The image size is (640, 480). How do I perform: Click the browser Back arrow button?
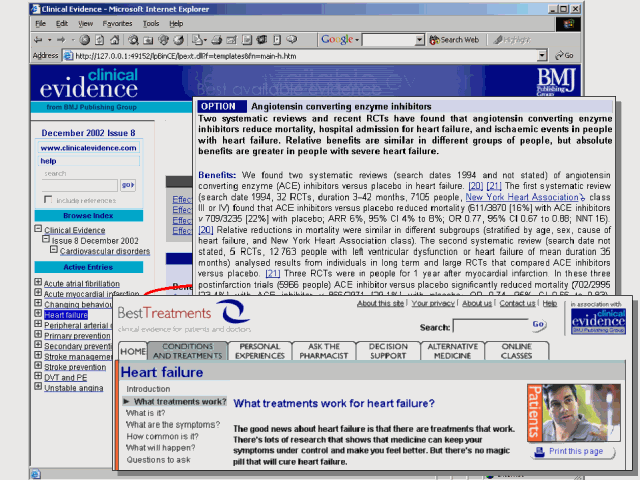click(x=38, y=39)
